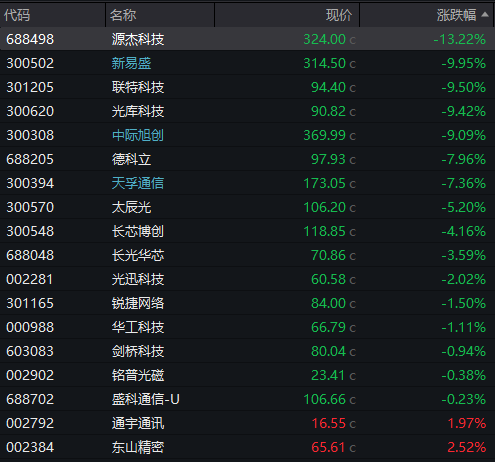Click the price 314.50
Viewport: 495px width, 462px height.
[x=324, y=63]
